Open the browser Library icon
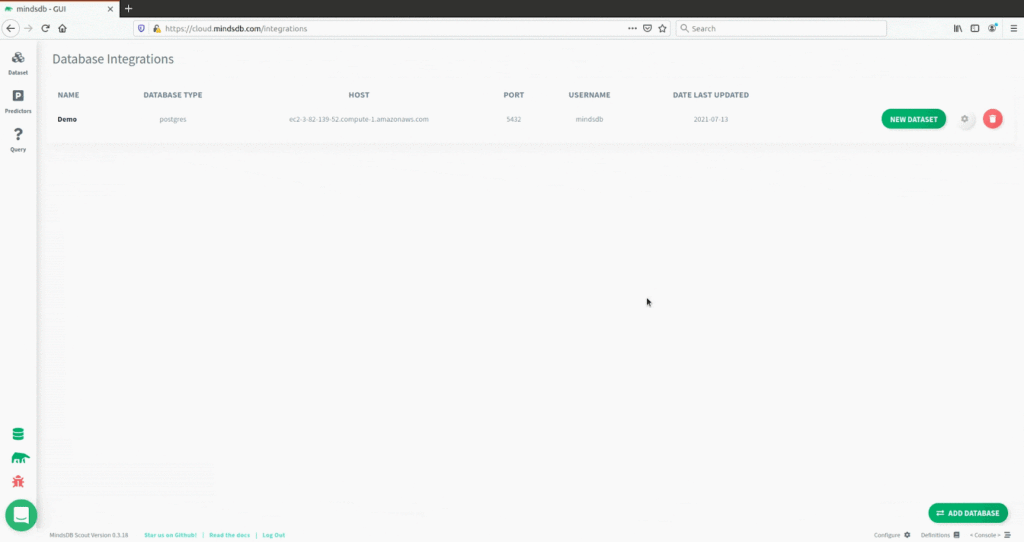1024x542 pixels. click(957, 28)
